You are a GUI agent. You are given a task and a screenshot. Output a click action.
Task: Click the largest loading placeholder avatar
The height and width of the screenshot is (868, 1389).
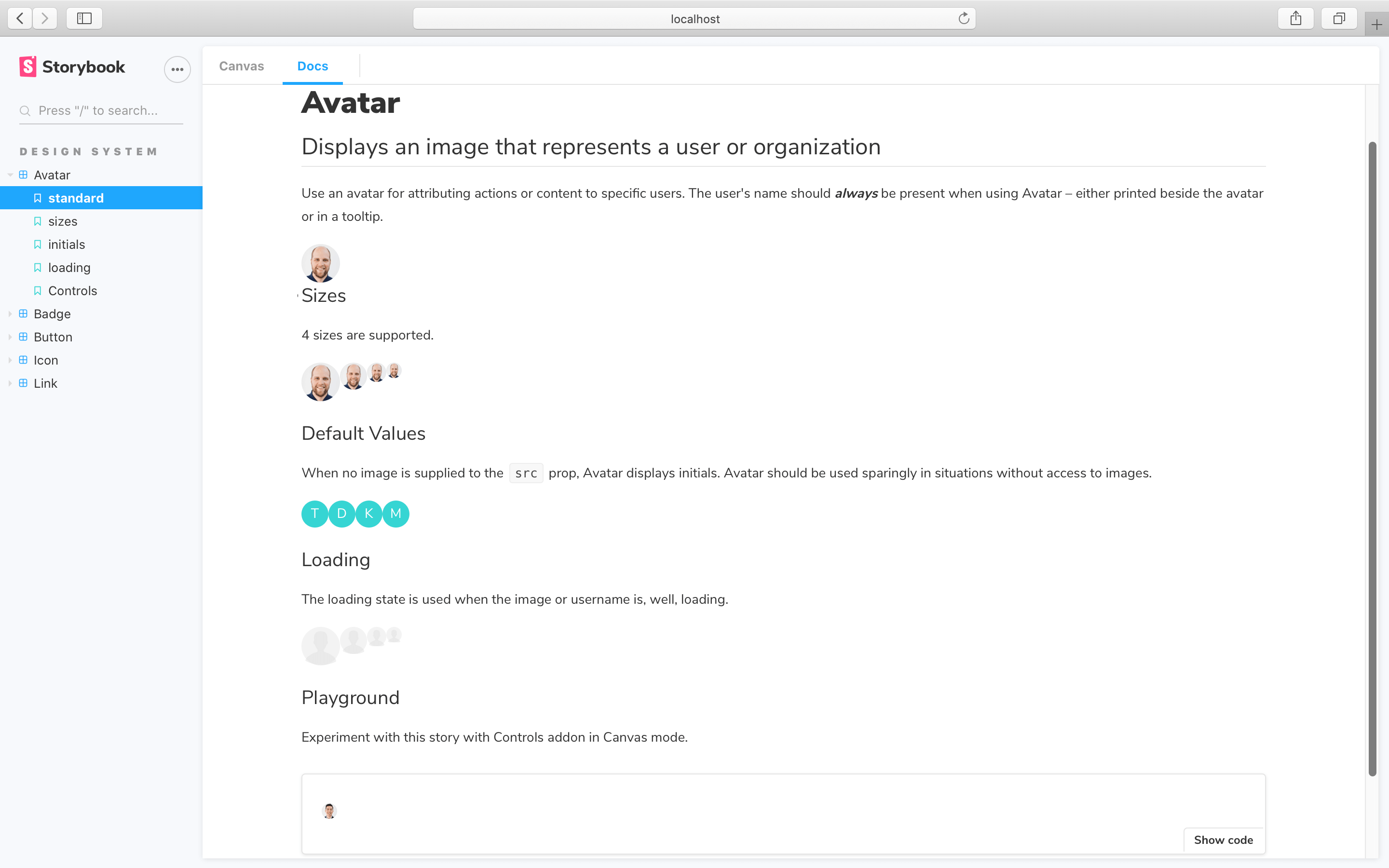point(321,646)
